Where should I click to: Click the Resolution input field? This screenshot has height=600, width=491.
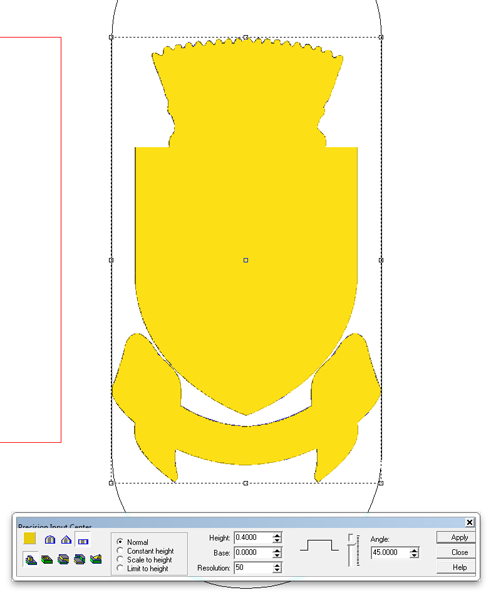tap(253, 567)
